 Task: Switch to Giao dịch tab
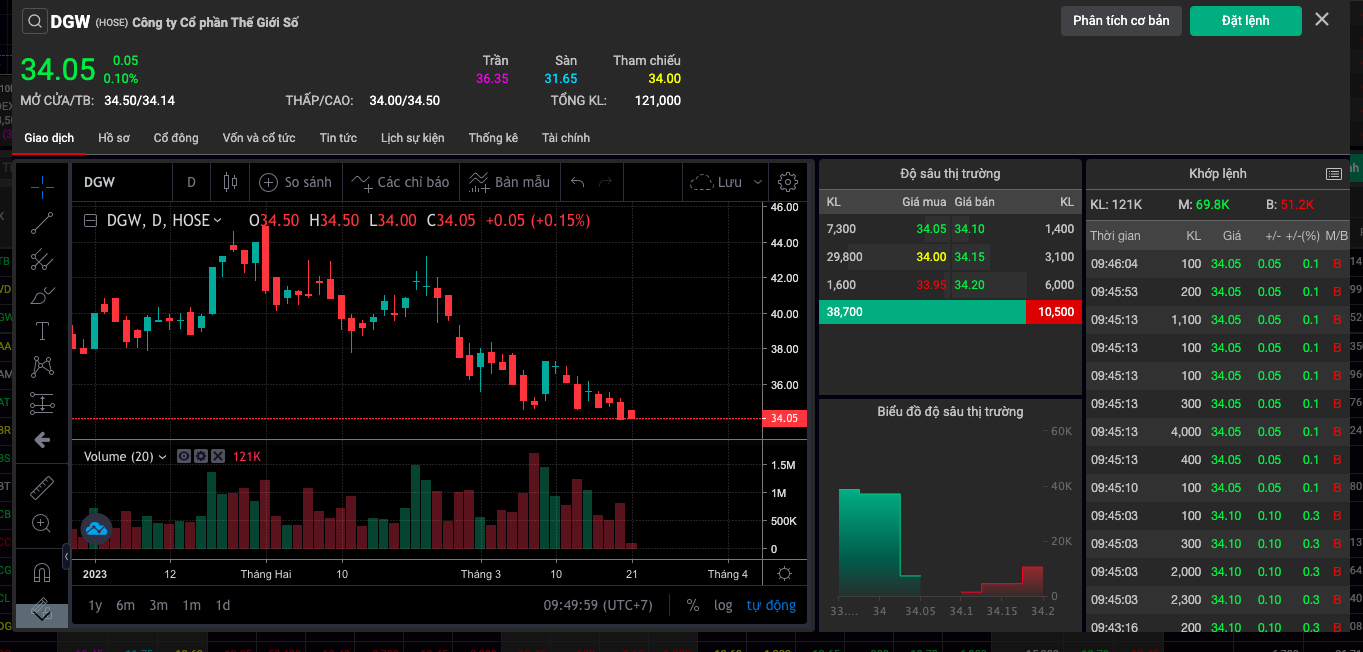pos(49,138)
